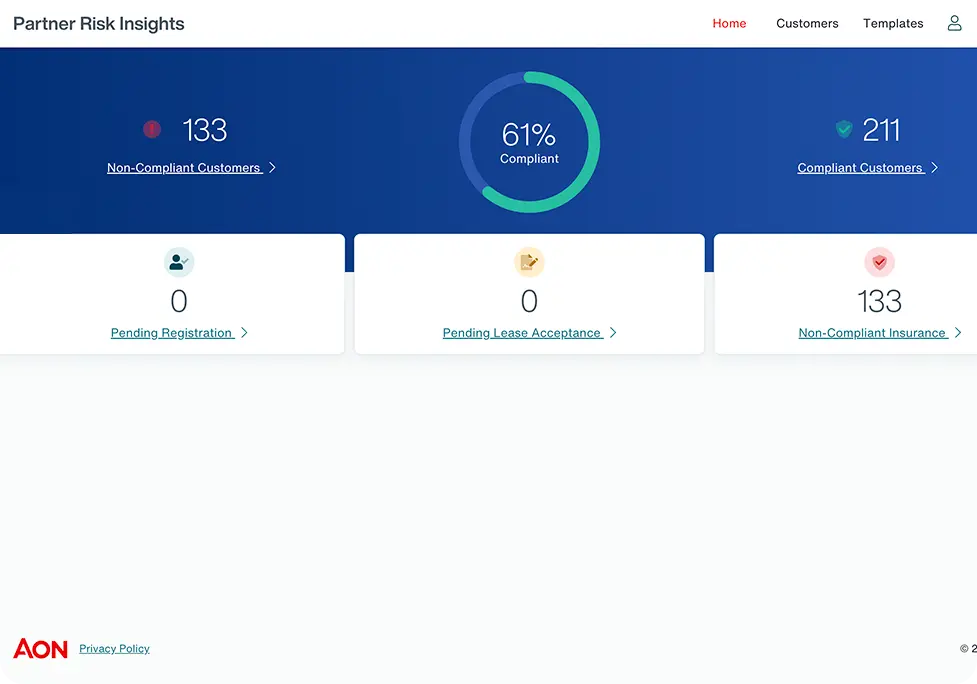Open Pending Lease Acceptance link

(x=523, y=333)
